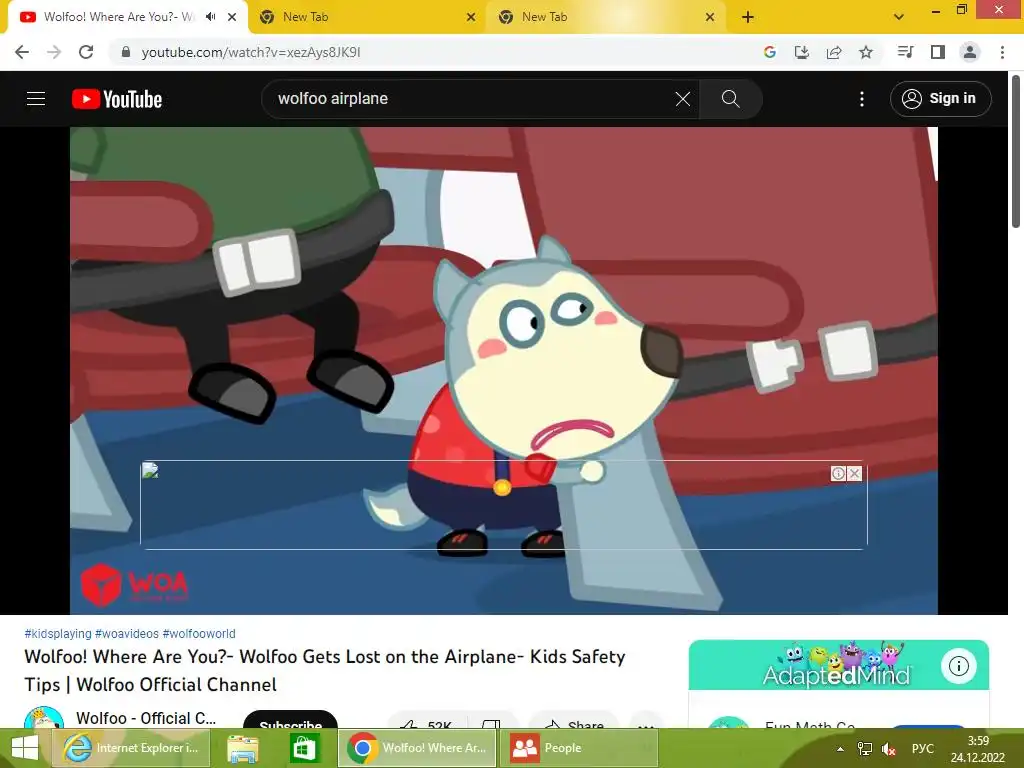Close the overlay ad banner
The height and width of the screenshot is (768, 1024).
(854, 473)
